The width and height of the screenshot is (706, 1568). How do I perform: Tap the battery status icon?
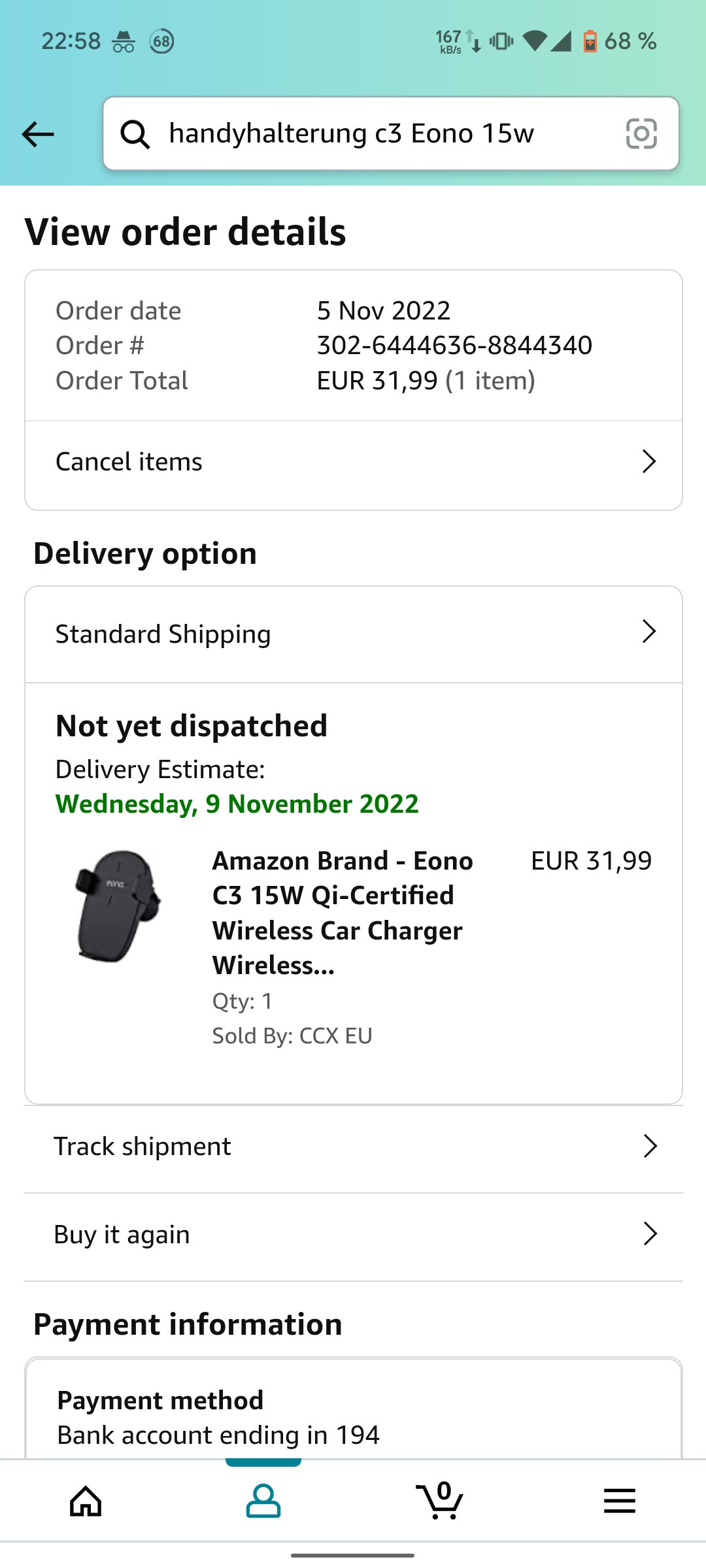(590, 41)
